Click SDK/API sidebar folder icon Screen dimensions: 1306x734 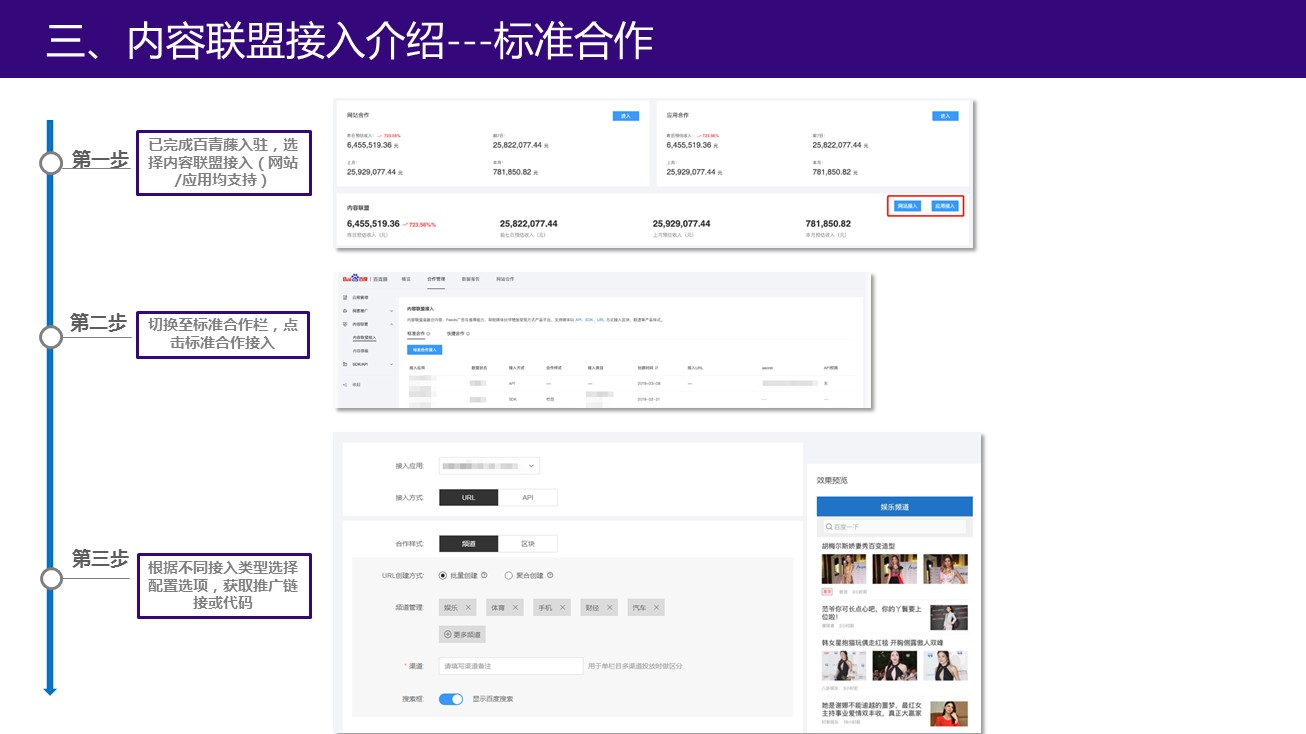[x=345, y=364]
